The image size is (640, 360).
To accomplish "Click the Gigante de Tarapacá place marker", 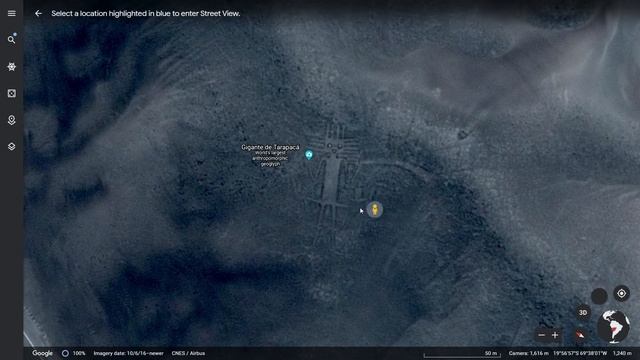I will pyautogui.click(x=309, y=155).
